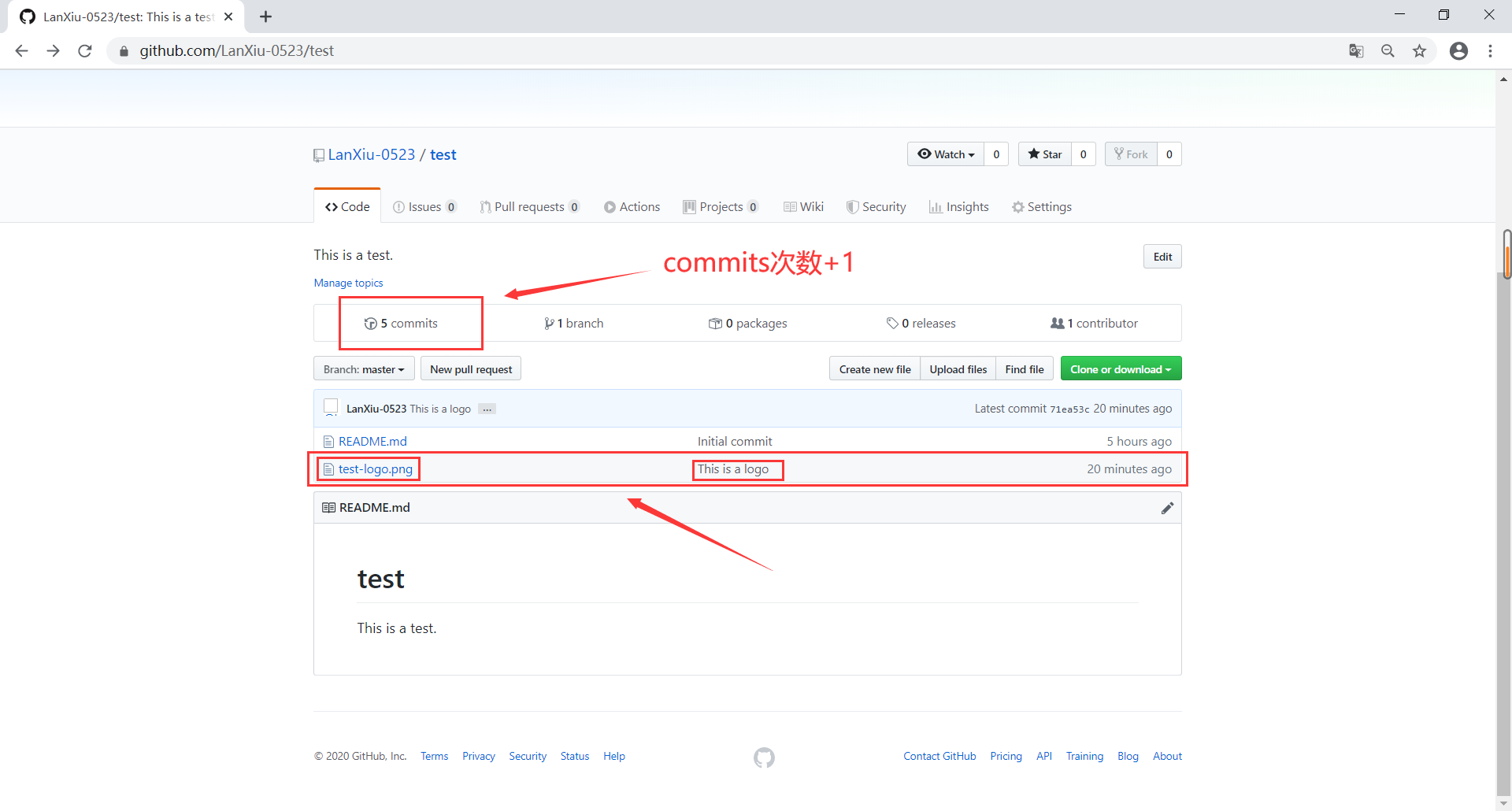
Task: Open the Watch dropdown
Action: point(944,154)
